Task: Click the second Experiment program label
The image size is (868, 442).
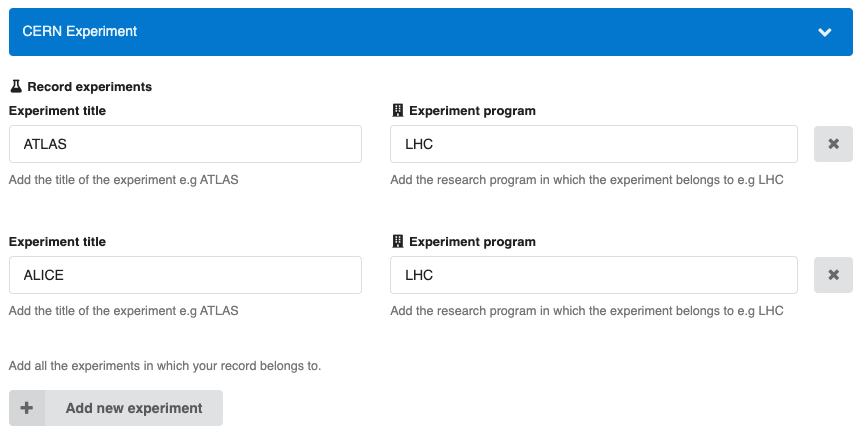Action: tap(472, 242)
